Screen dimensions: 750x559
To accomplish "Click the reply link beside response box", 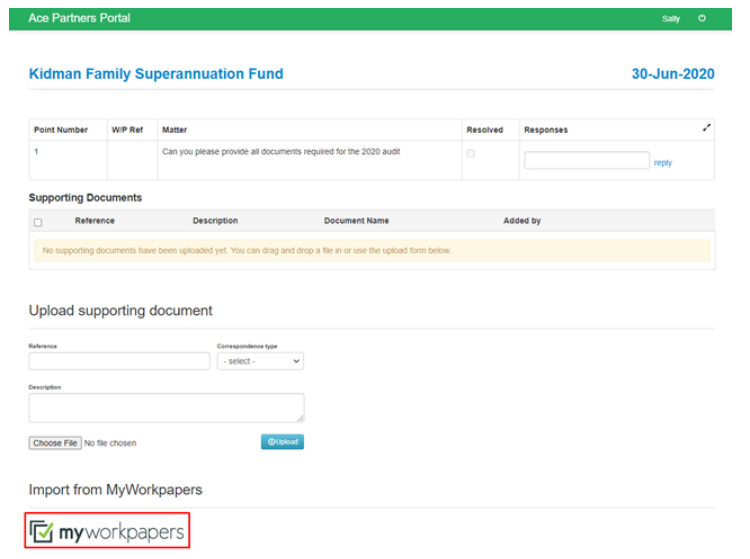I will (663, 162).
